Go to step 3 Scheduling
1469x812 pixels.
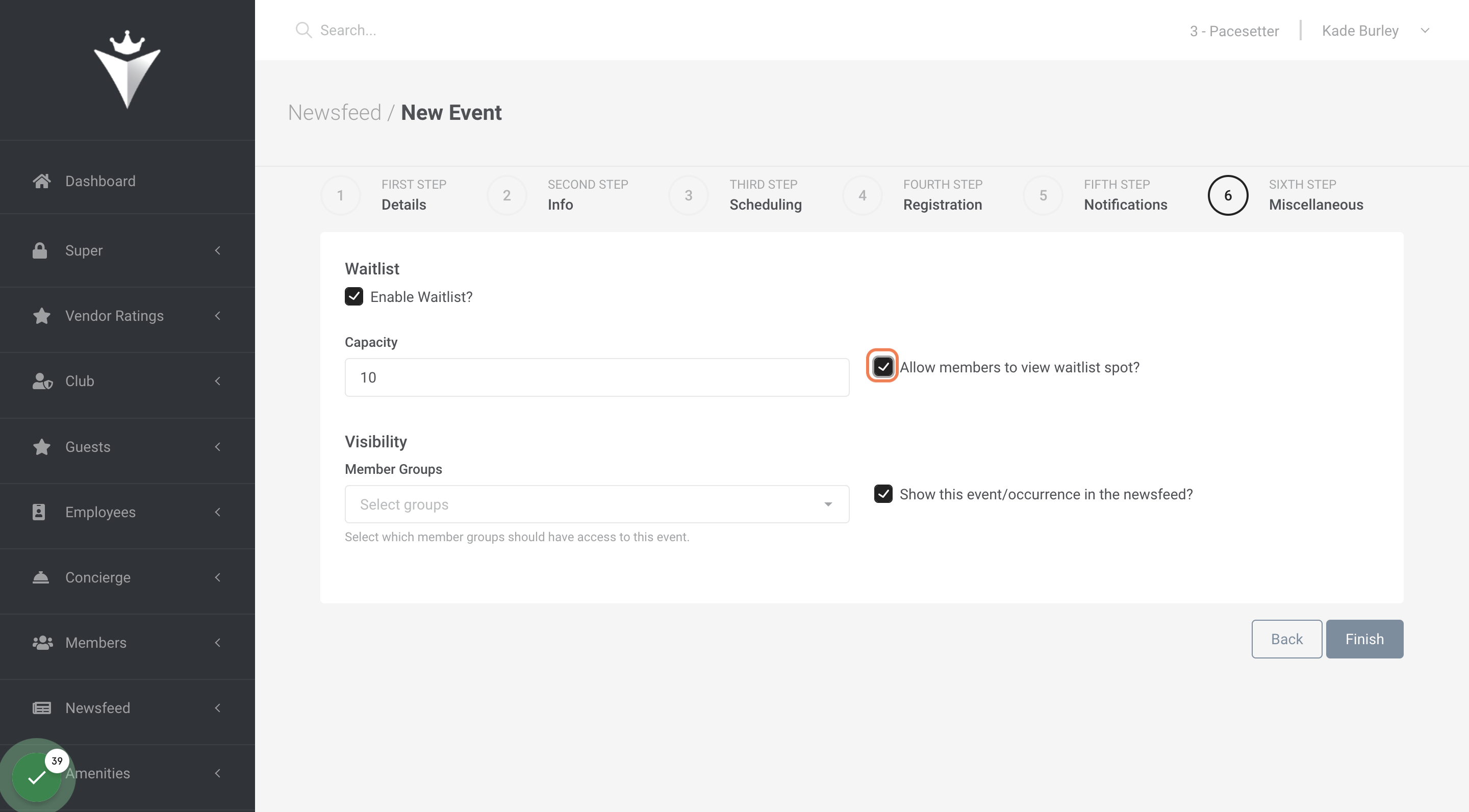tap(735, 195)
